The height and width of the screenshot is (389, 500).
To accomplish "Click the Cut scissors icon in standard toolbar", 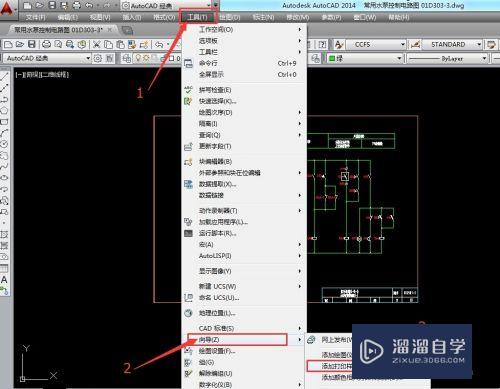I will tap(97, 44).
